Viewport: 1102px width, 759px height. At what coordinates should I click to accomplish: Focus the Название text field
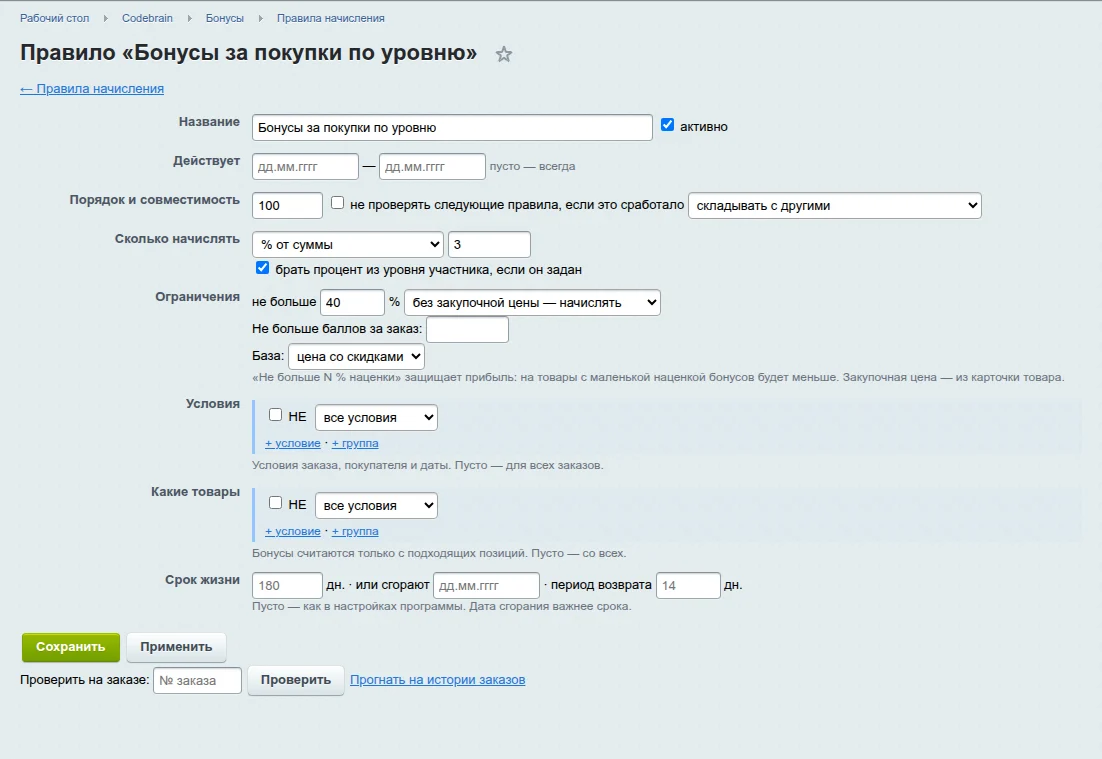[x=452, y=128]
